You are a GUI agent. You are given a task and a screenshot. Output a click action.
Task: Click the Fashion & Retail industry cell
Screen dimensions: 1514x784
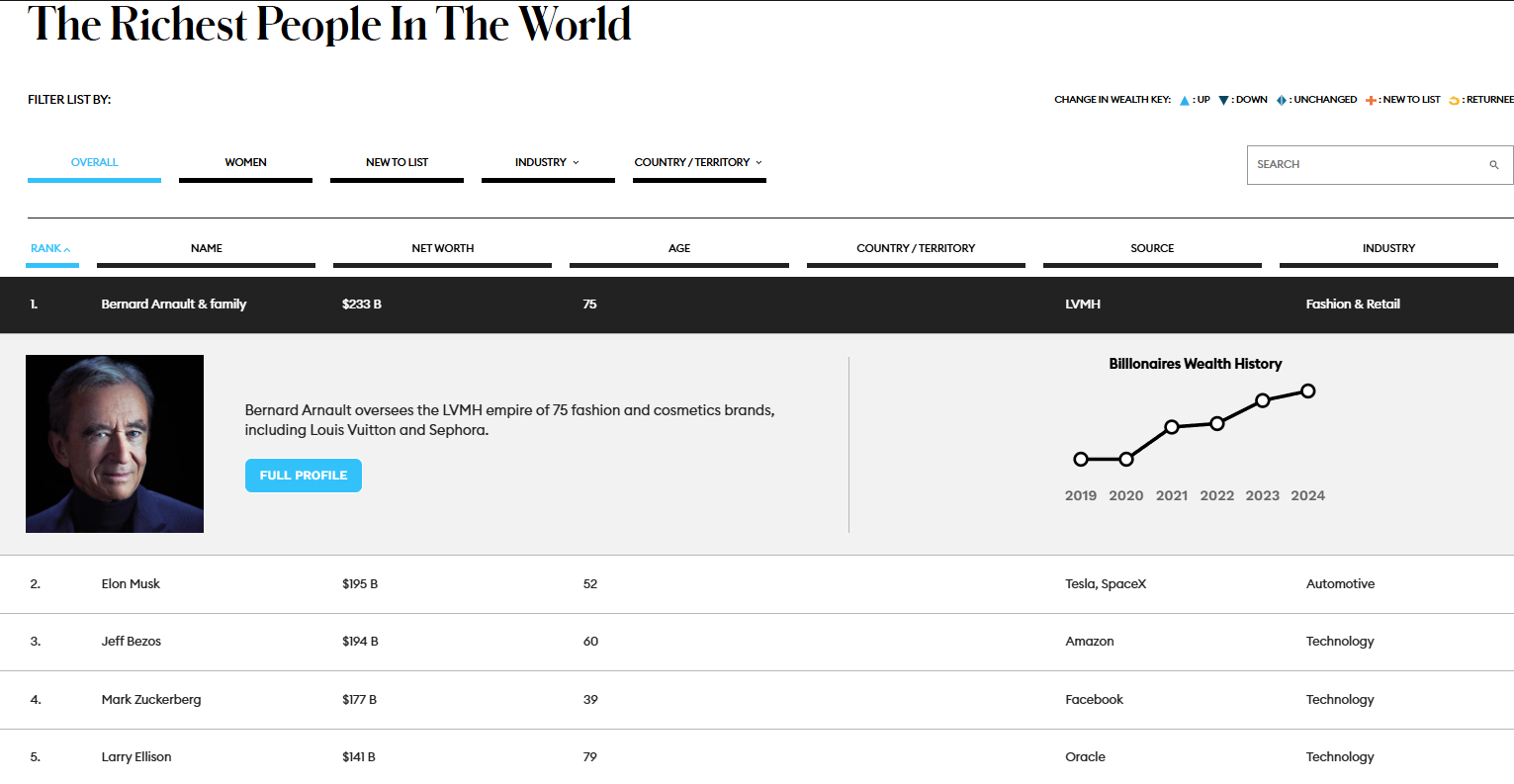pyautogui.click(x=1353, y=305)
